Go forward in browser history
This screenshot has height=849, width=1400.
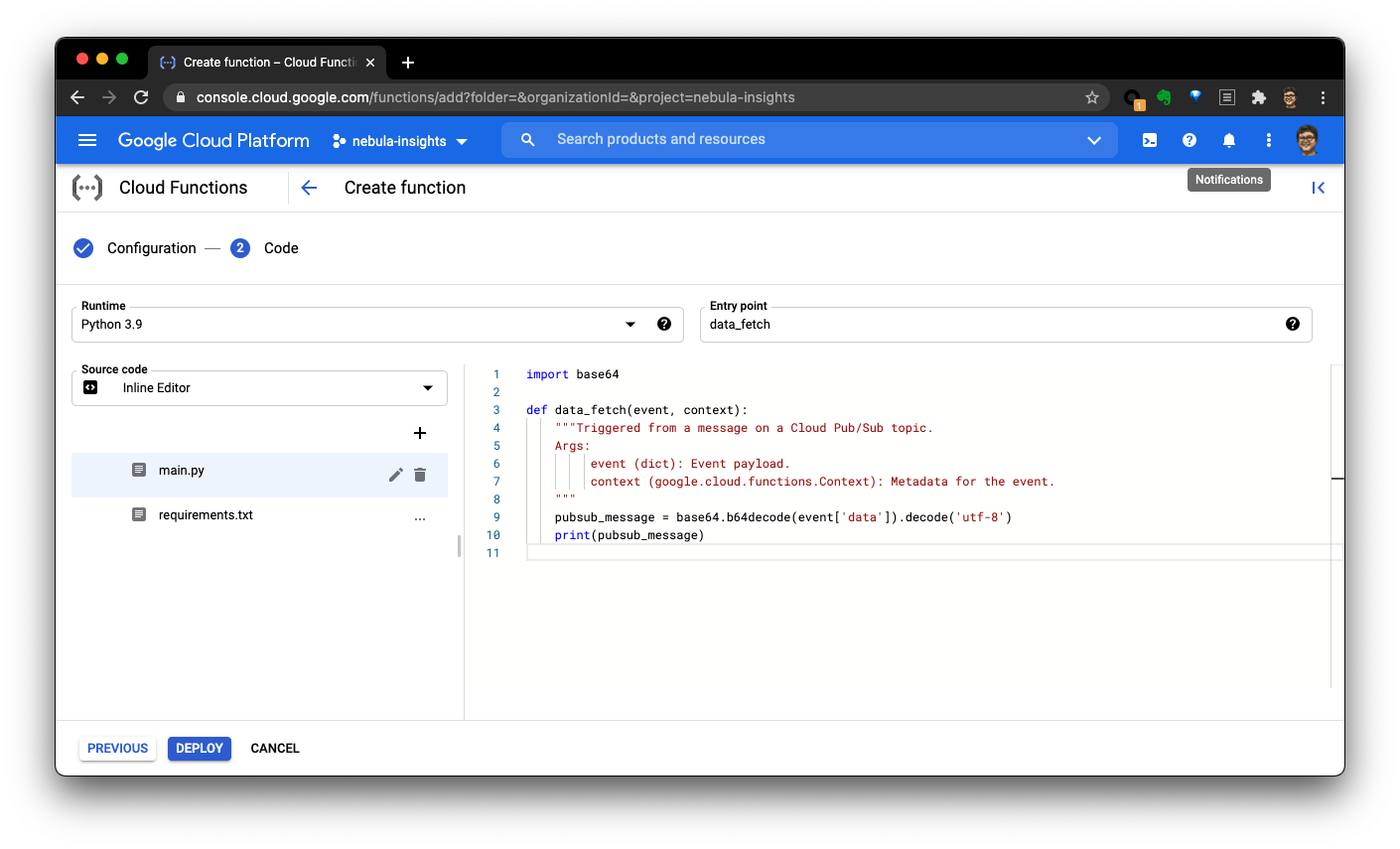click(x=109, y=97)
